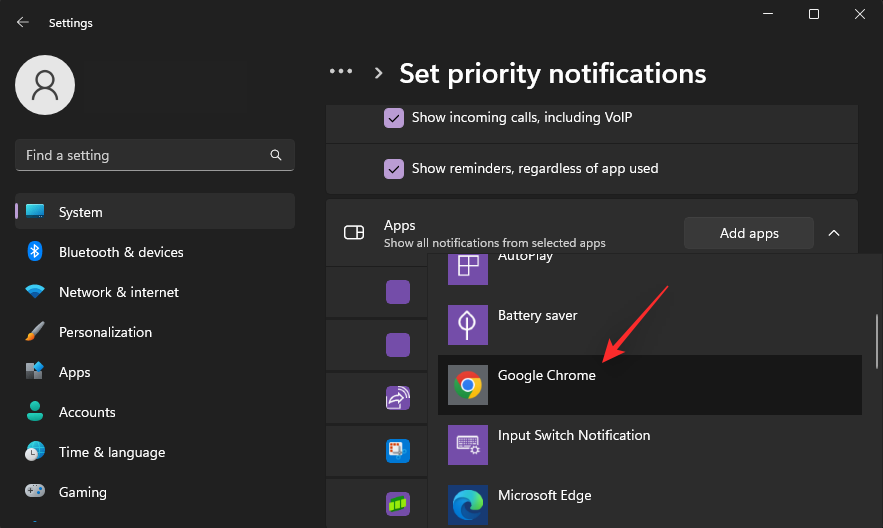
Task: Open Bluetooth & devices settings
Action: click(120, 252)
